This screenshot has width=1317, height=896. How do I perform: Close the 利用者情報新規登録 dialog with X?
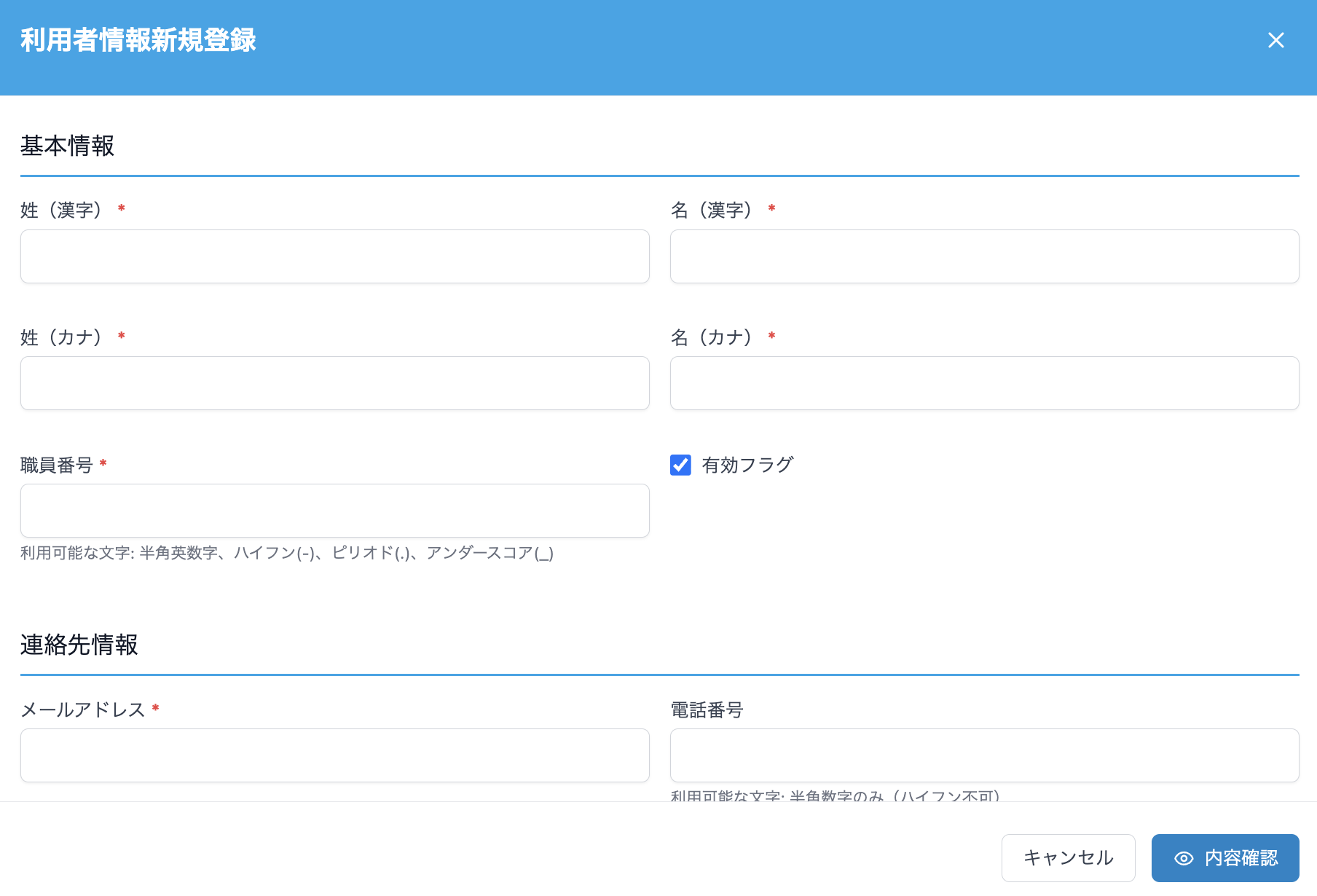1275,40
